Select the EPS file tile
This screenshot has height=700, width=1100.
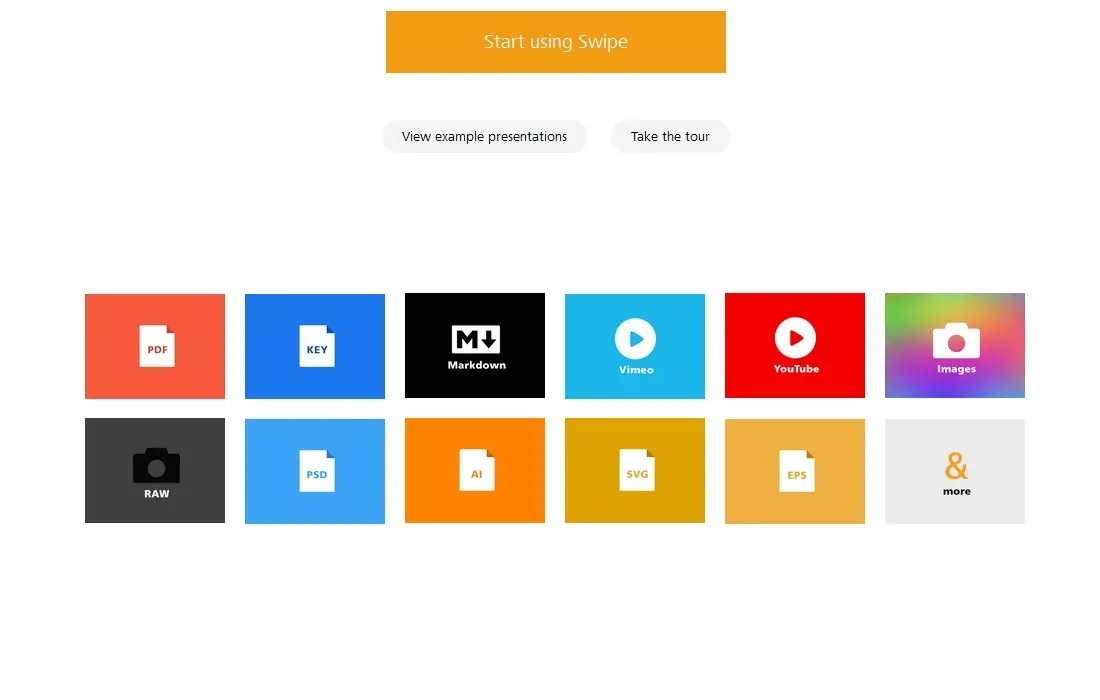tap(795, 471)
